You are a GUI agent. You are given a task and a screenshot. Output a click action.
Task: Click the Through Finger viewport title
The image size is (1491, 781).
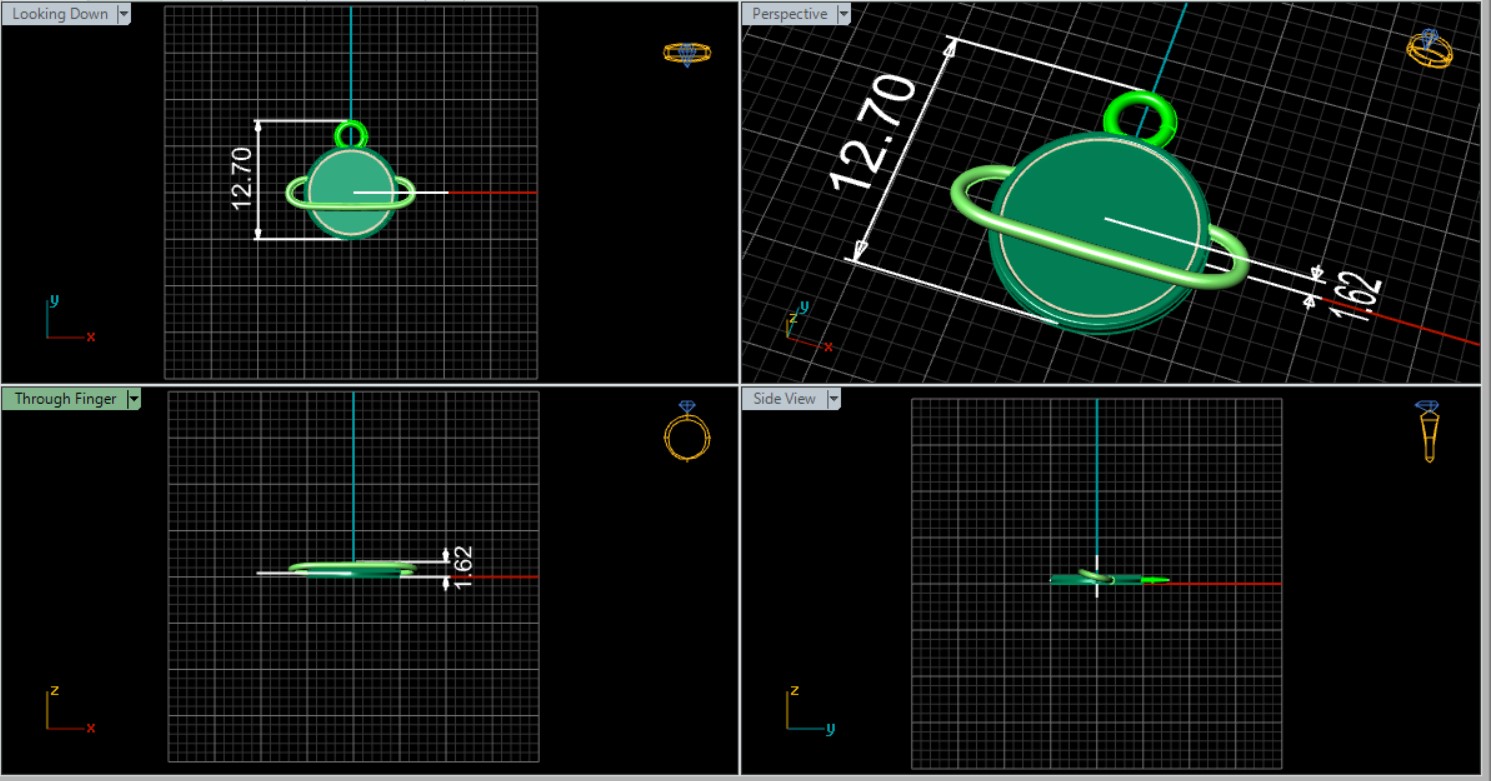click(65, 399)
